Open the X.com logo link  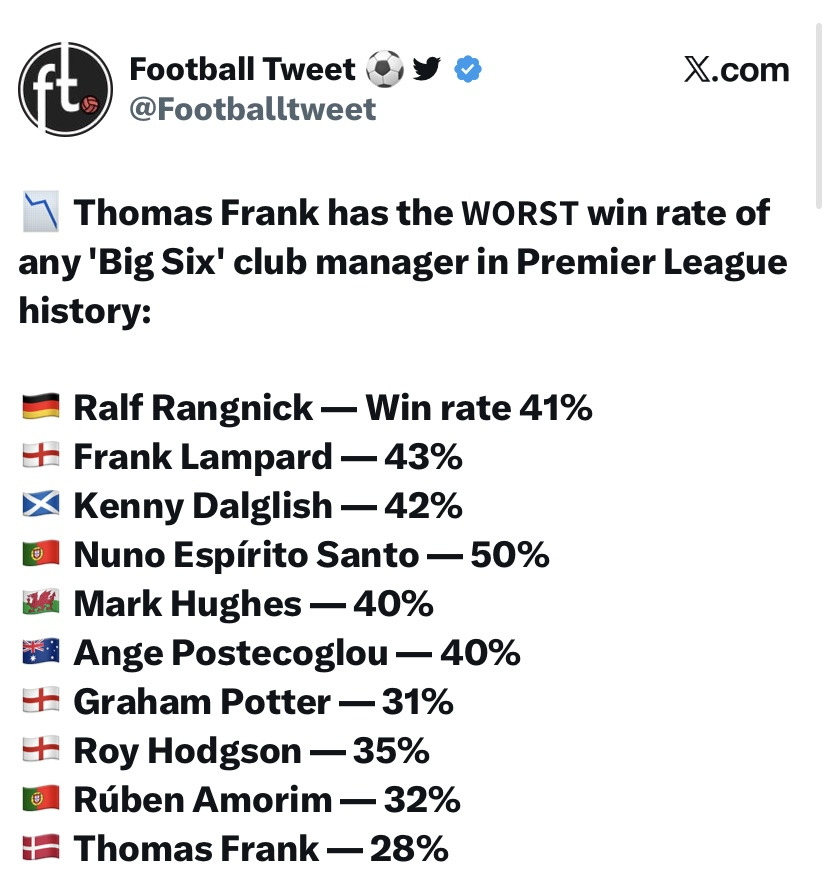tap(737, 70)
